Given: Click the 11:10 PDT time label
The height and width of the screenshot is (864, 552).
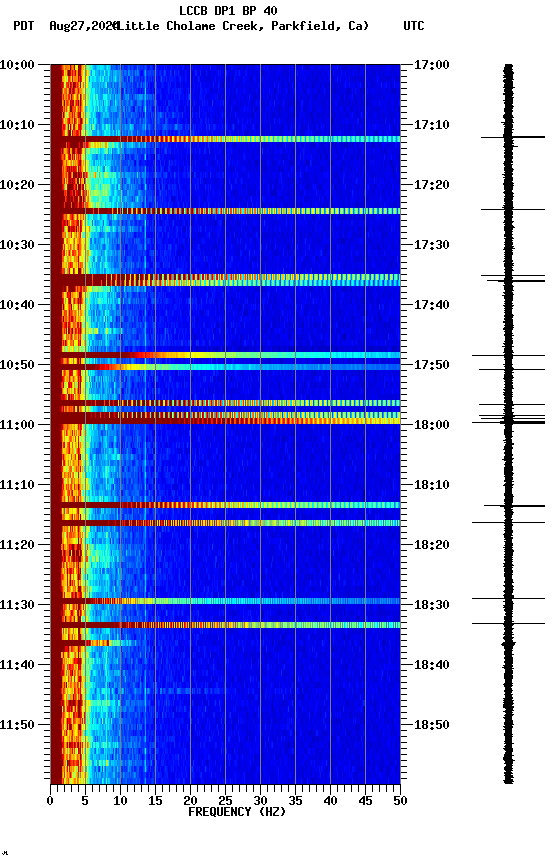Looking at the screenshot, I should (x=17, y=485).
